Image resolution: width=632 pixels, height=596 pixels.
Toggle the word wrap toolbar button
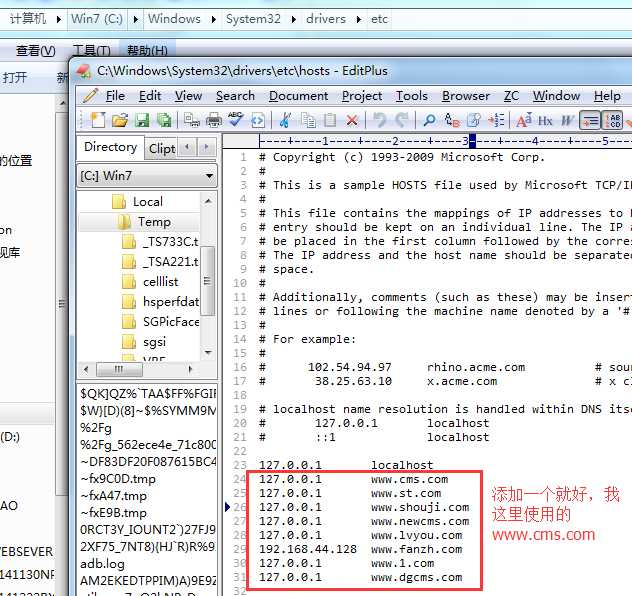pos(590,120)
